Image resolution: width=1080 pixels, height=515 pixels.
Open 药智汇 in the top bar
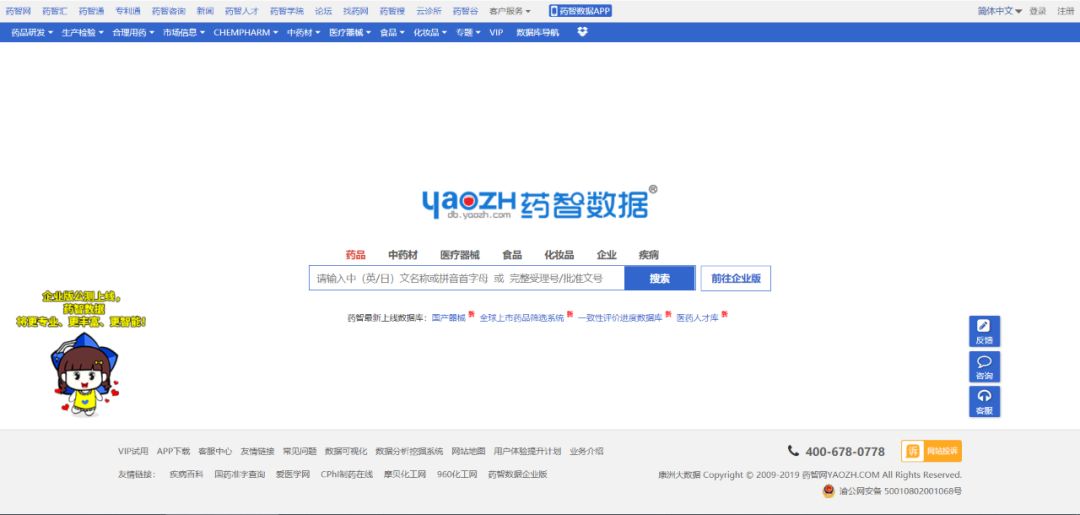54,11
